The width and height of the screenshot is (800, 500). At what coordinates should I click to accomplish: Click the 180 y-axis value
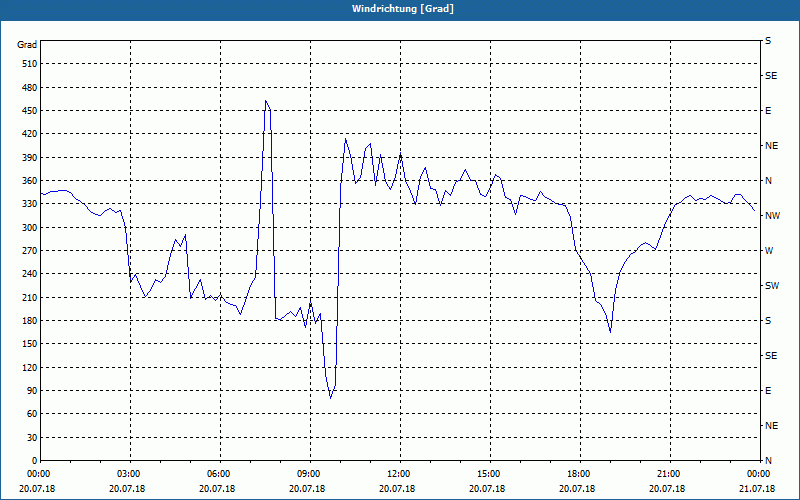click(x=30, y=320)
